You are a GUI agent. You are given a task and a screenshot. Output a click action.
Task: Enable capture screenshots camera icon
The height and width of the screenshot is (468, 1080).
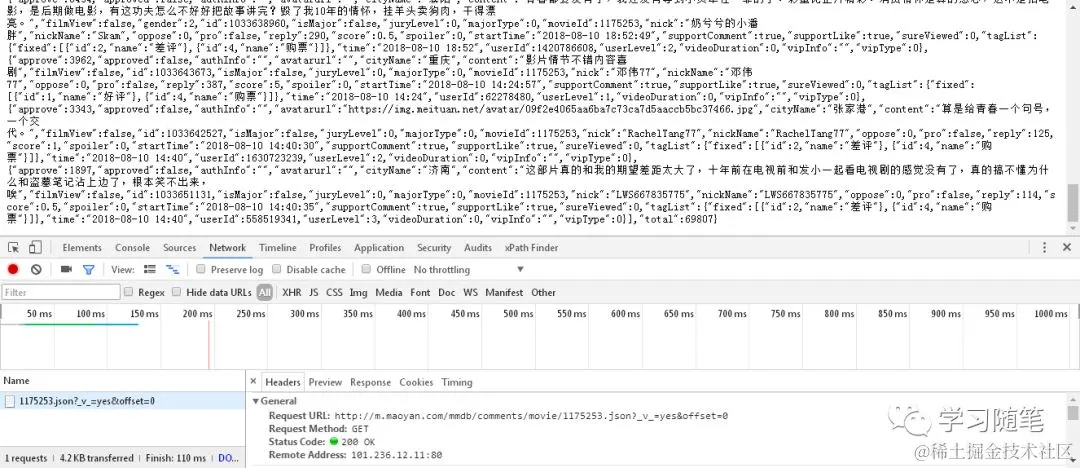point(66,269)
